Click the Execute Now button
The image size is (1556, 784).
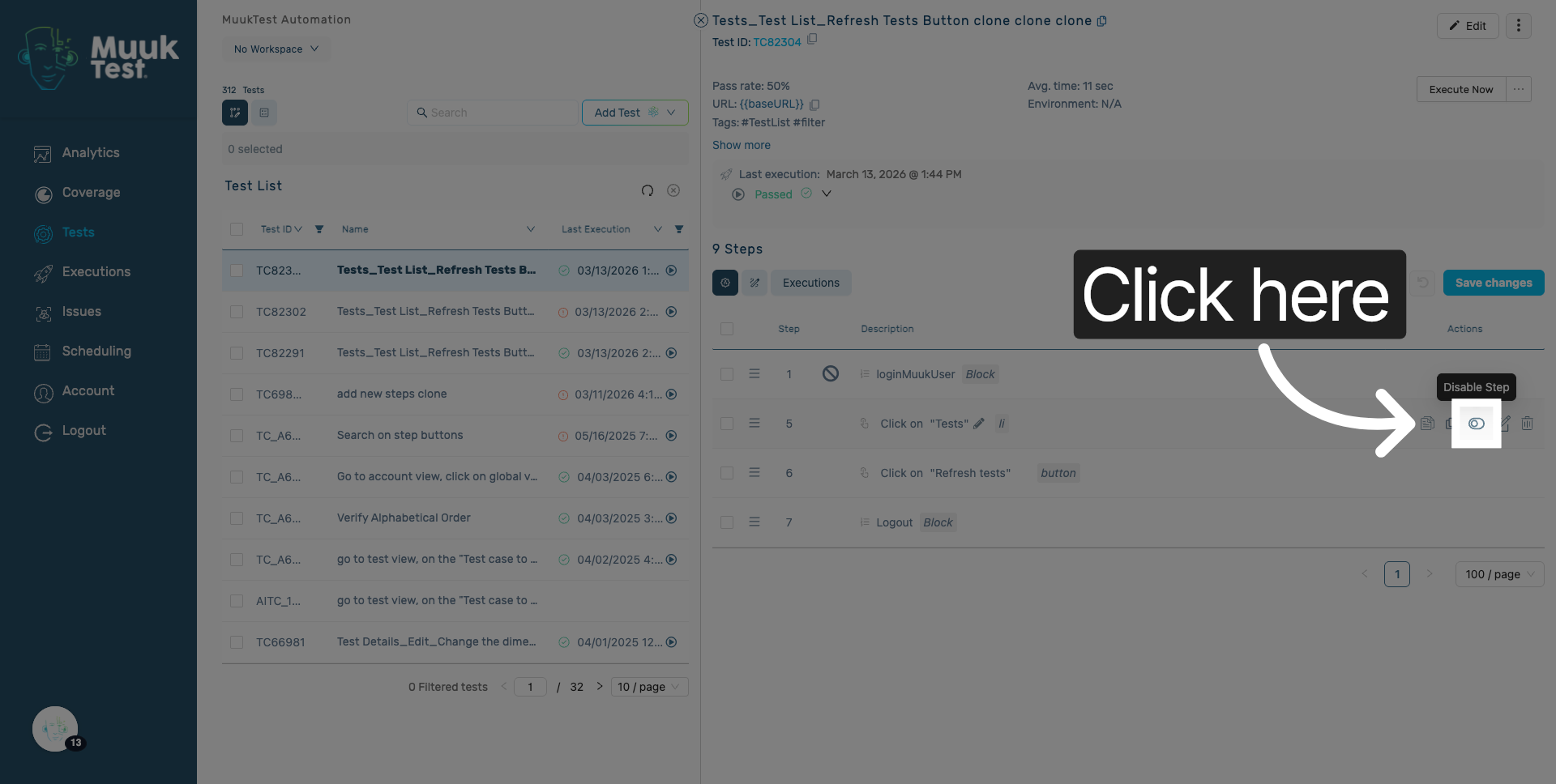1460,89
